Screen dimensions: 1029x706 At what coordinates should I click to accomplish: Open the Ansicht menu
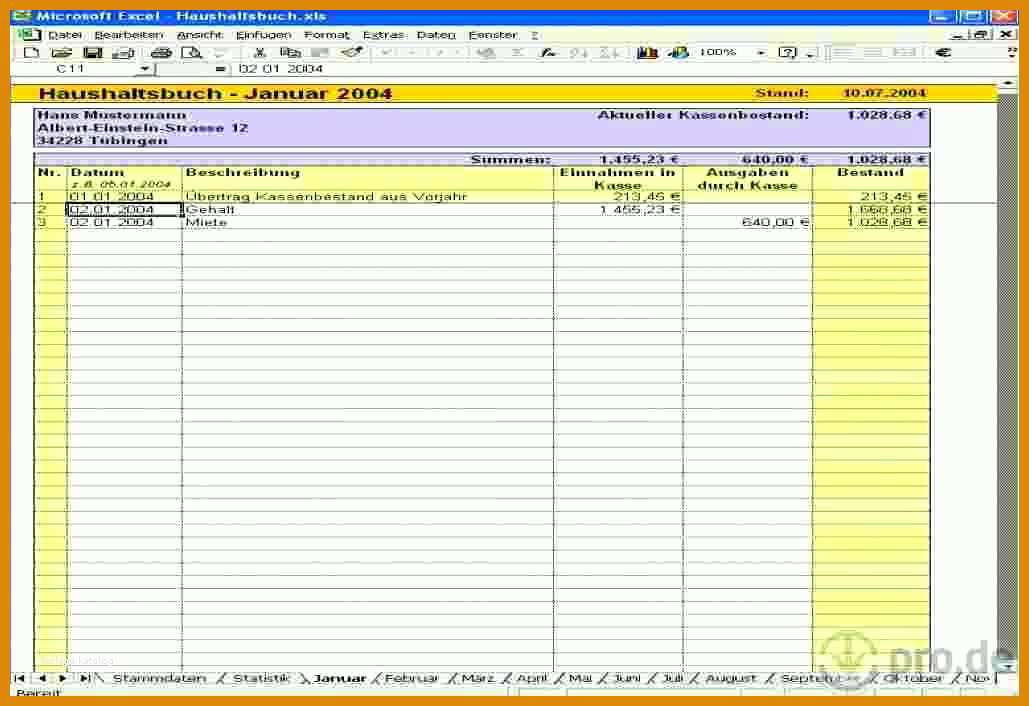(200, 35)
